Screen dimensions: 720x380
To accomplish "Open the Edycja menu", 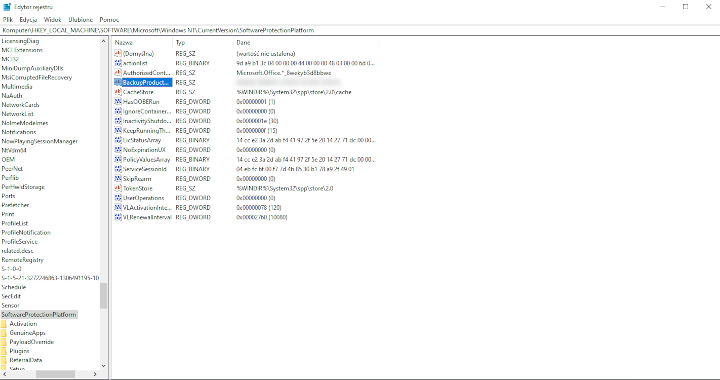I will (28, 20).
